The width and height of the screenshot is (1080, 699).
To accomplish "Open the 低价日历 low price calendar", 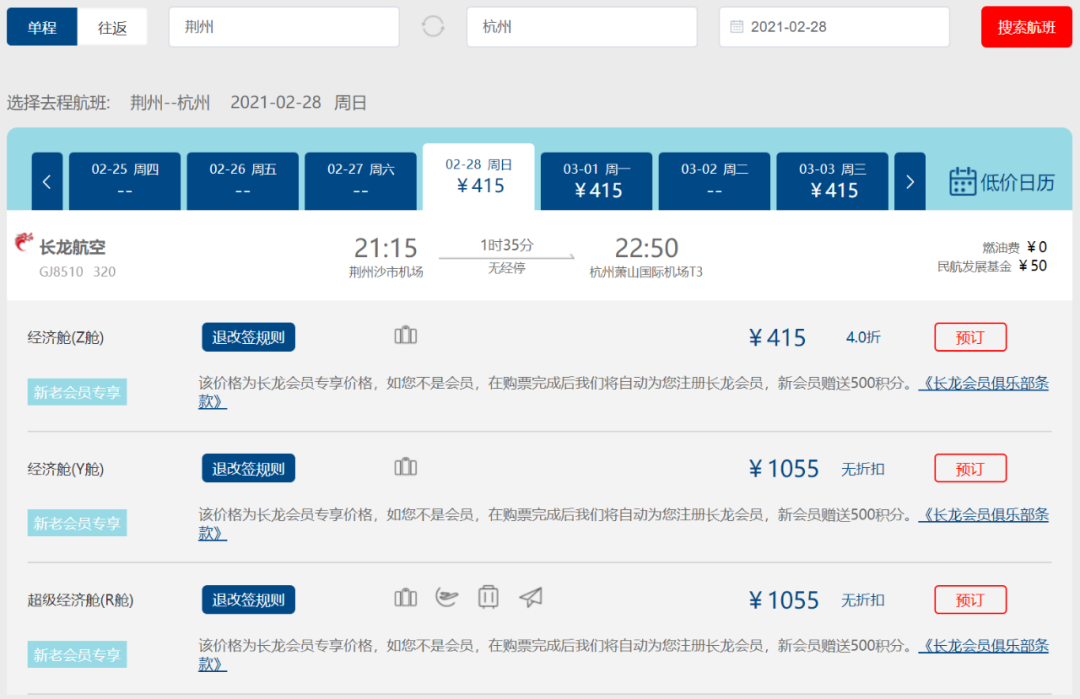I will click(1001, 182).
